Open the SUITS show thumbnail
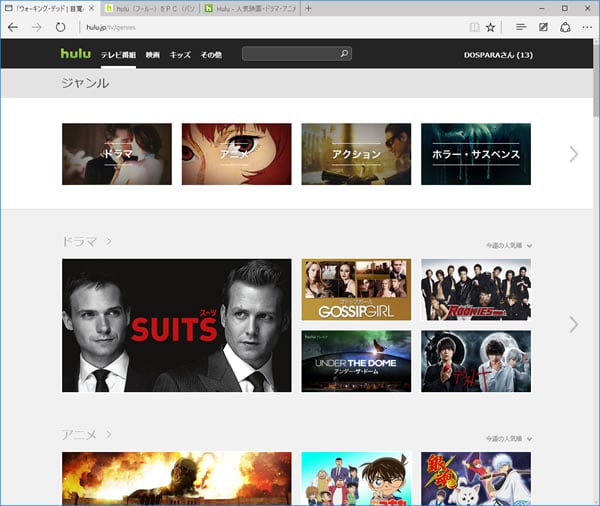The image size is (600, 506). coord(177,325)
